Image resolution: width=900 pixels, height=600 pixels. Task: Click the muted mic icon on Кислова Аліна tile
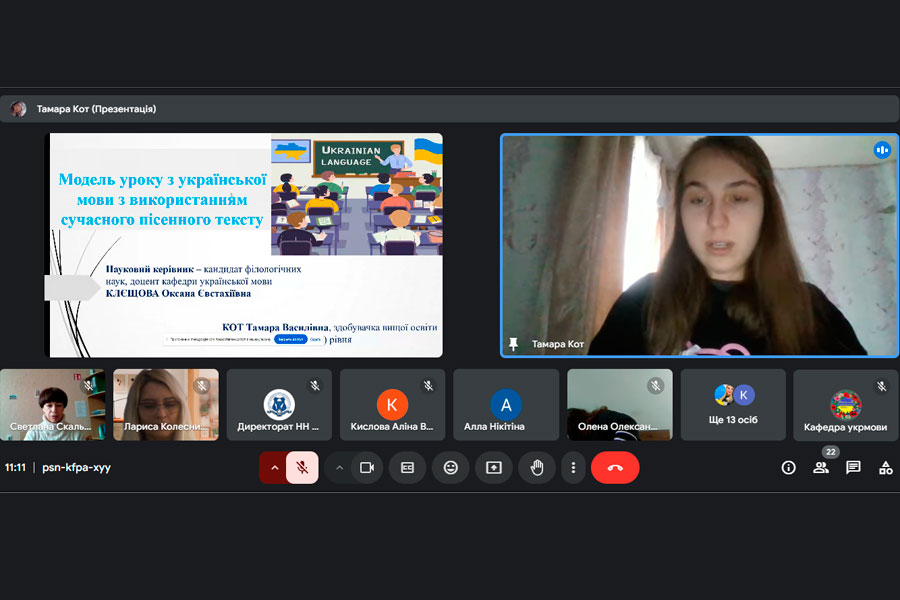point(428,386)
